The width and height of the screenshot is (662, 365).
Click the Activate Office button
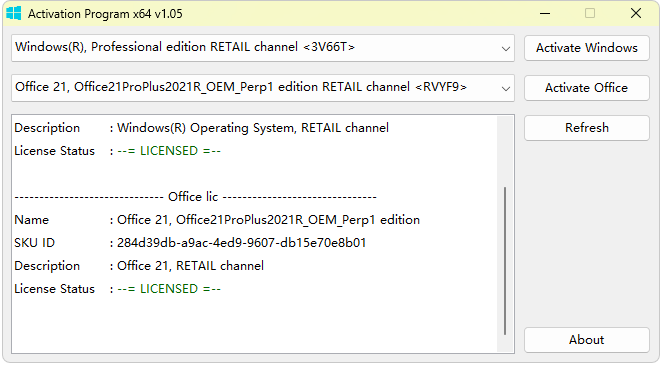coord(586,88)
